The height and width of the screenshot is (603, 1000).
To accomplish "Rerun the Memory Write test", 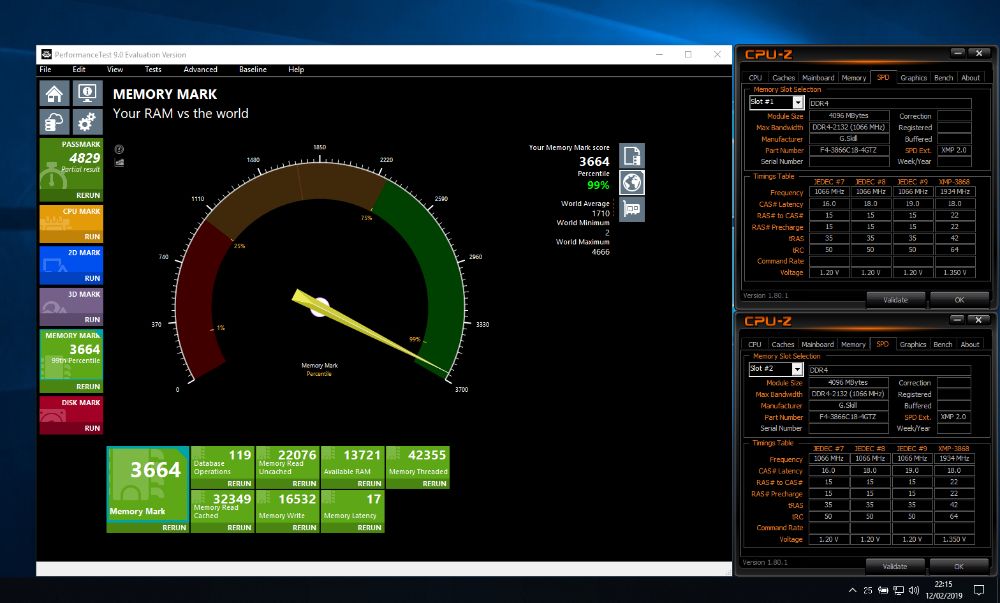I will tap(304, 528).
